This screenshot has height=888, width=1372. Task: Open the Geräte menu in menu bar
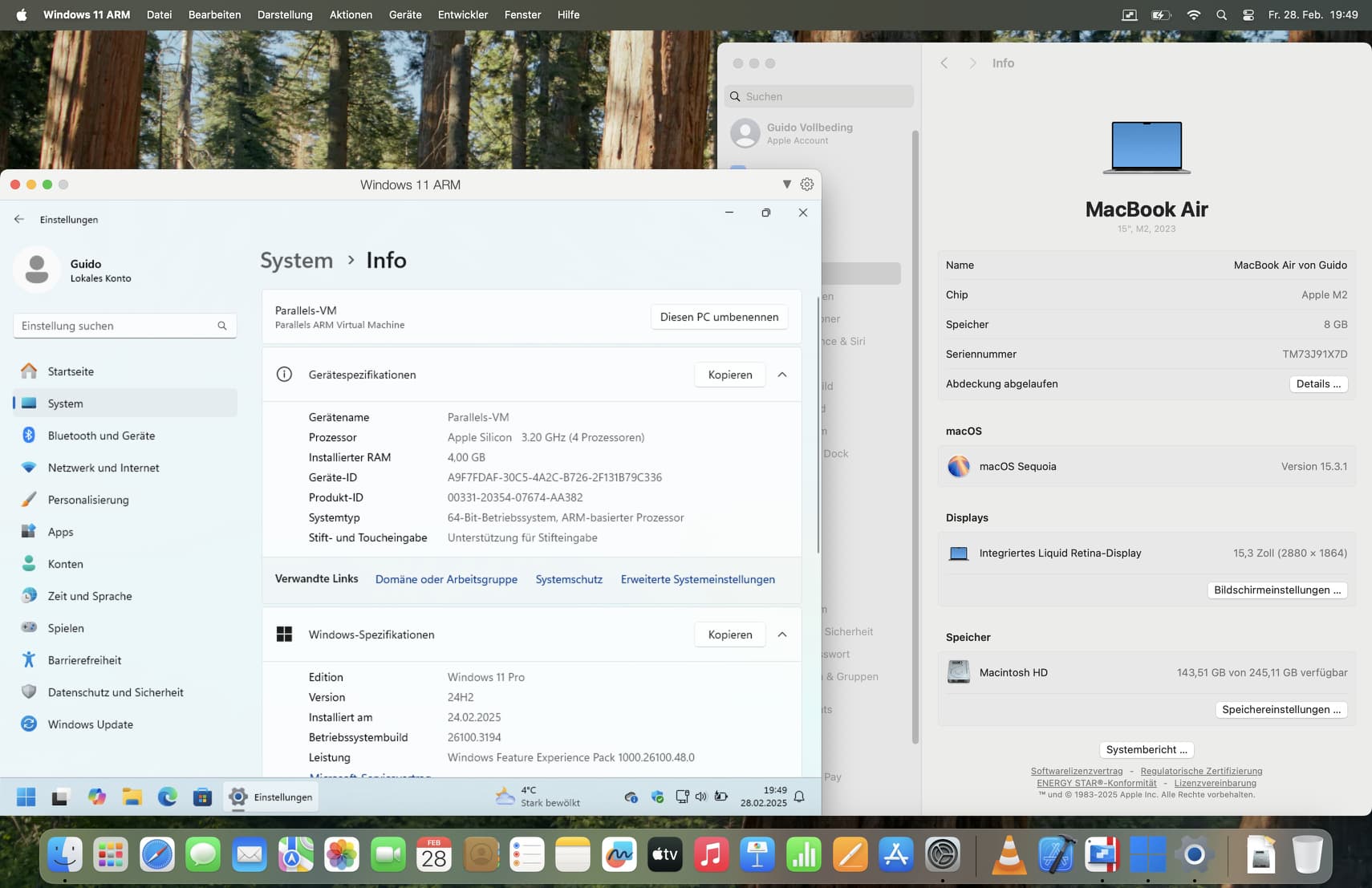(405, 14)
